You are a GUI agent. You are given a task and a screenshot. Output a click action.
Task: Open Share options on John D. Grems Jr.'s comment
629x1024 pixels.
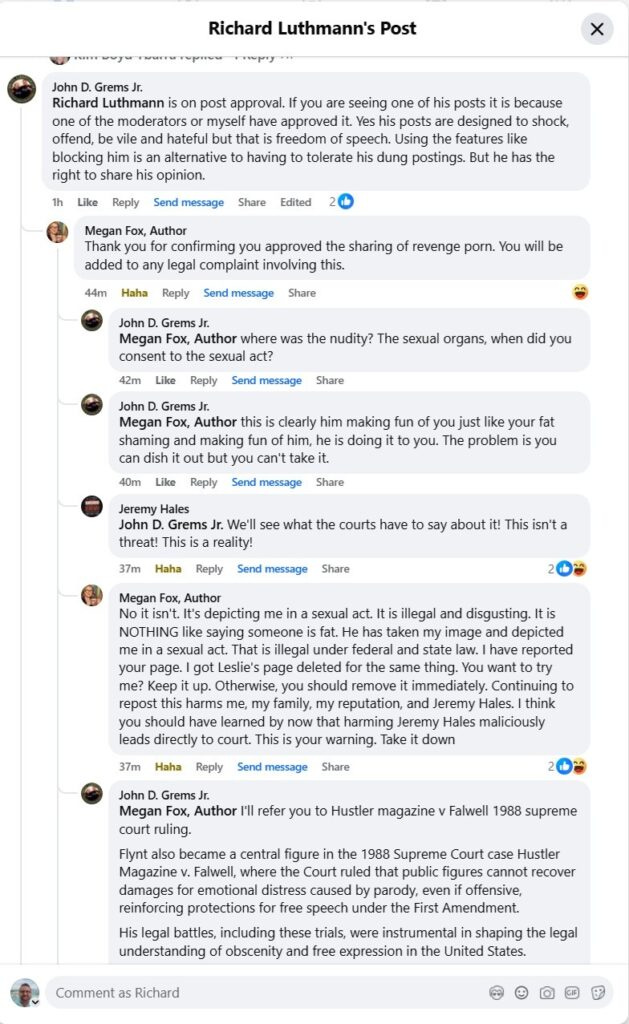click(251, 202)
